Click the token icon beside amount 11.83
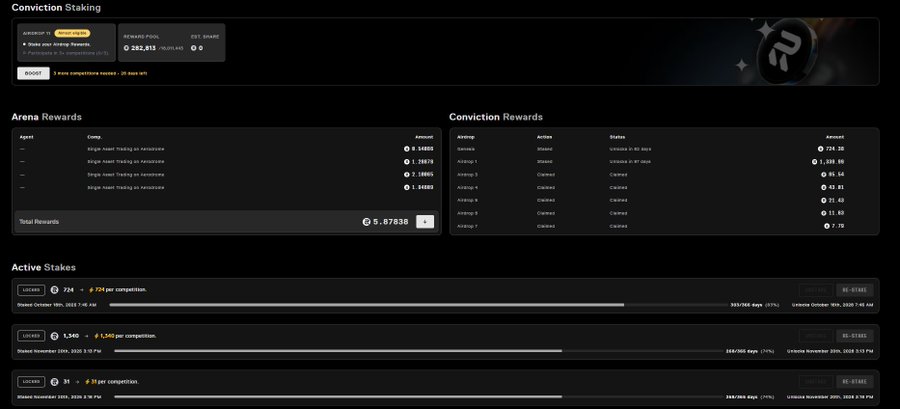900x409 pixels. coord(826,213)
